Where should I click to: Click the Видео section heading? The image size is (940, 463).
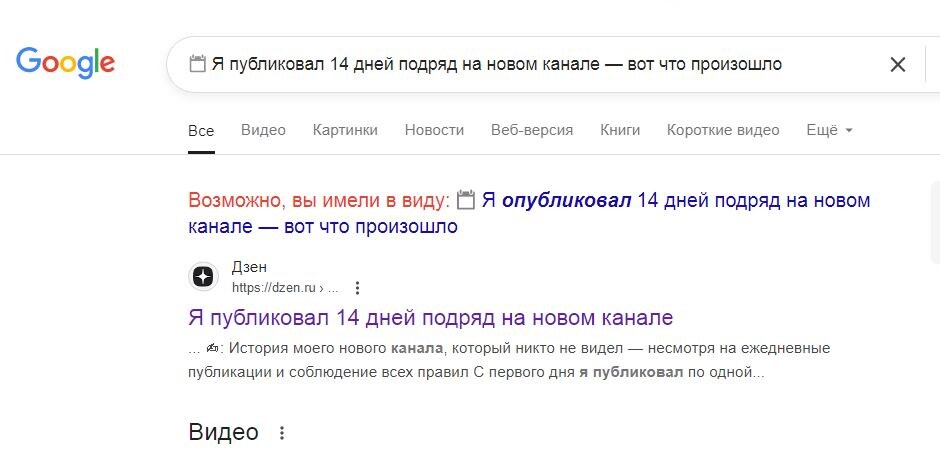coord(224,432)
